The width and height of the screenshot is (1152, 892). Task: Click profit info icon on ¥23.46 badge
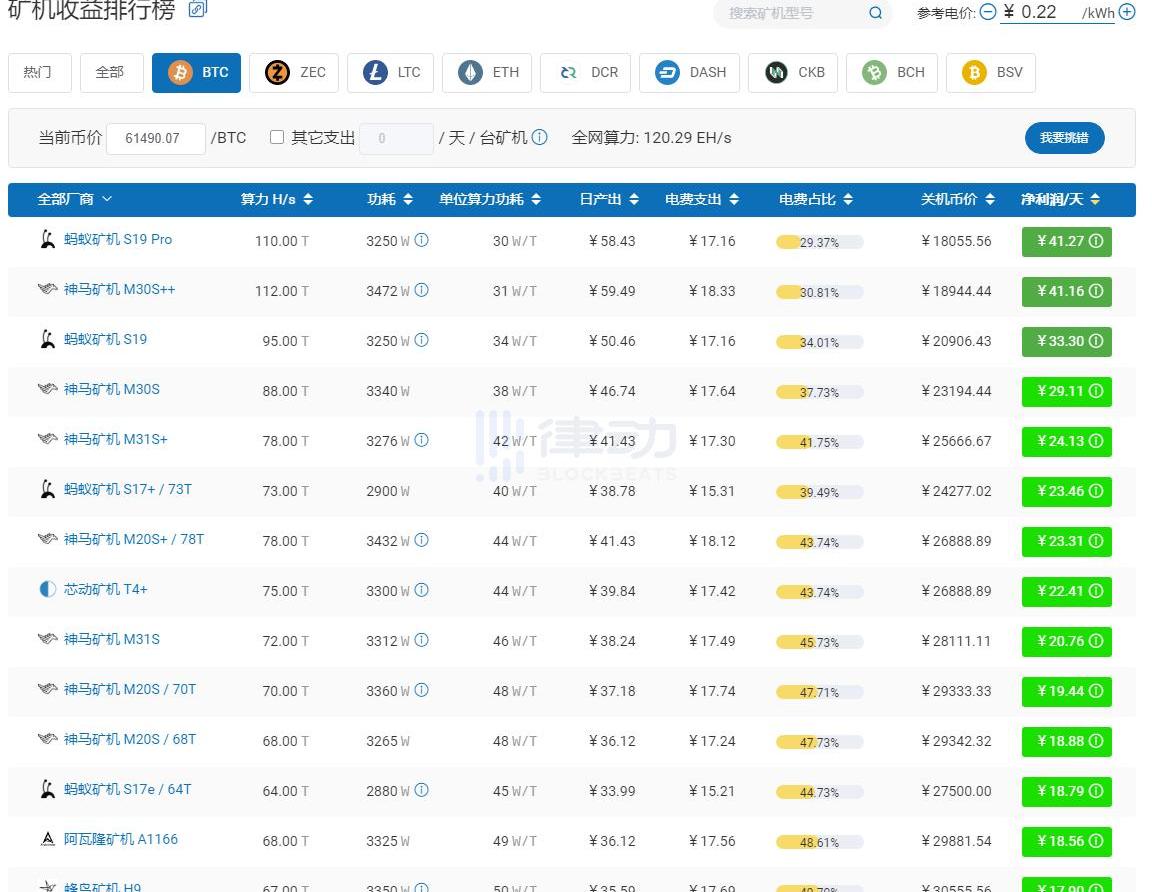pyautogui.click(x=1095, y=491)
